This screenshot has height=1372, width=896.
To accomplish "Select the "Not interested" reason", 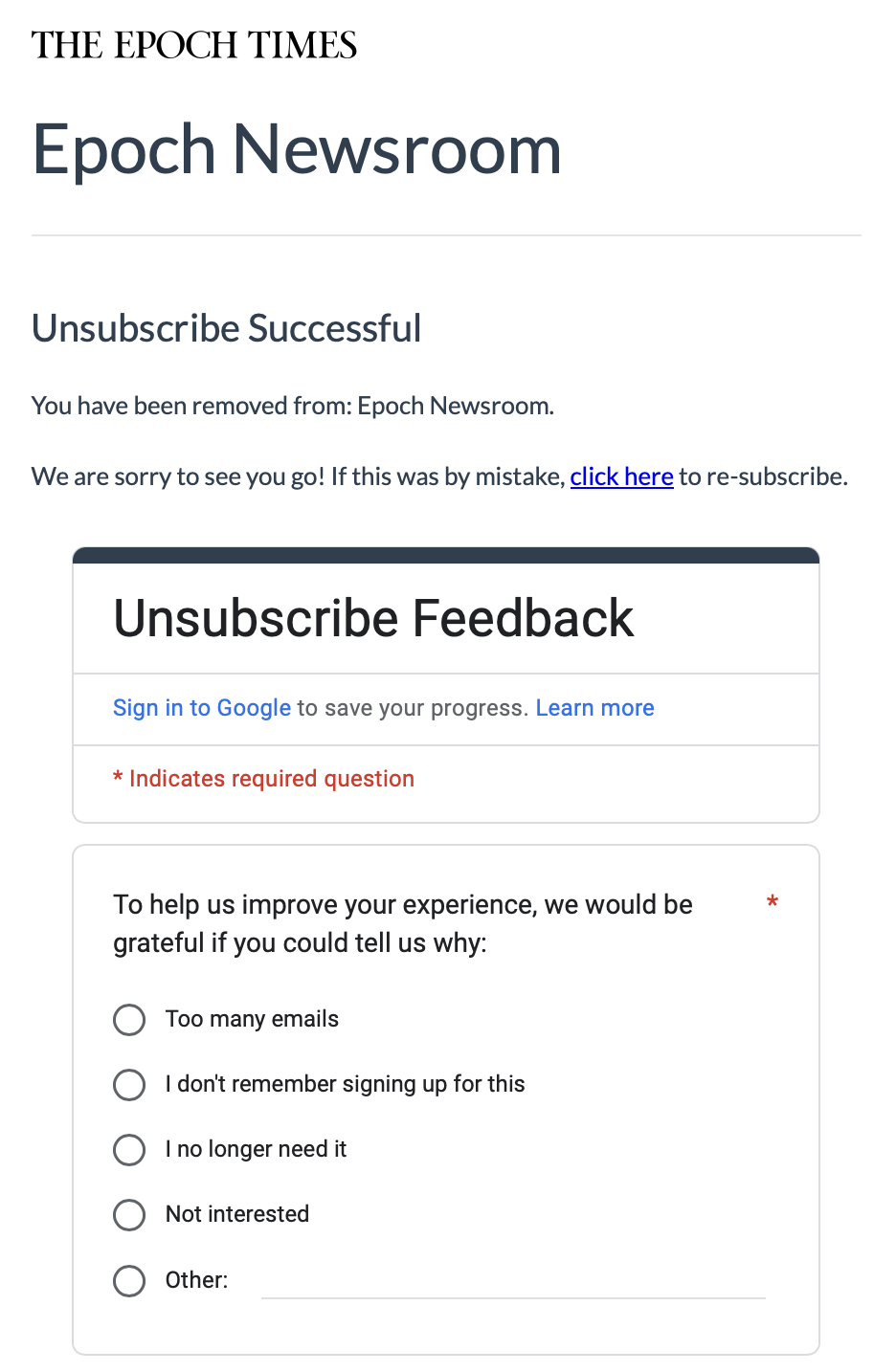I will (128, 1215).
